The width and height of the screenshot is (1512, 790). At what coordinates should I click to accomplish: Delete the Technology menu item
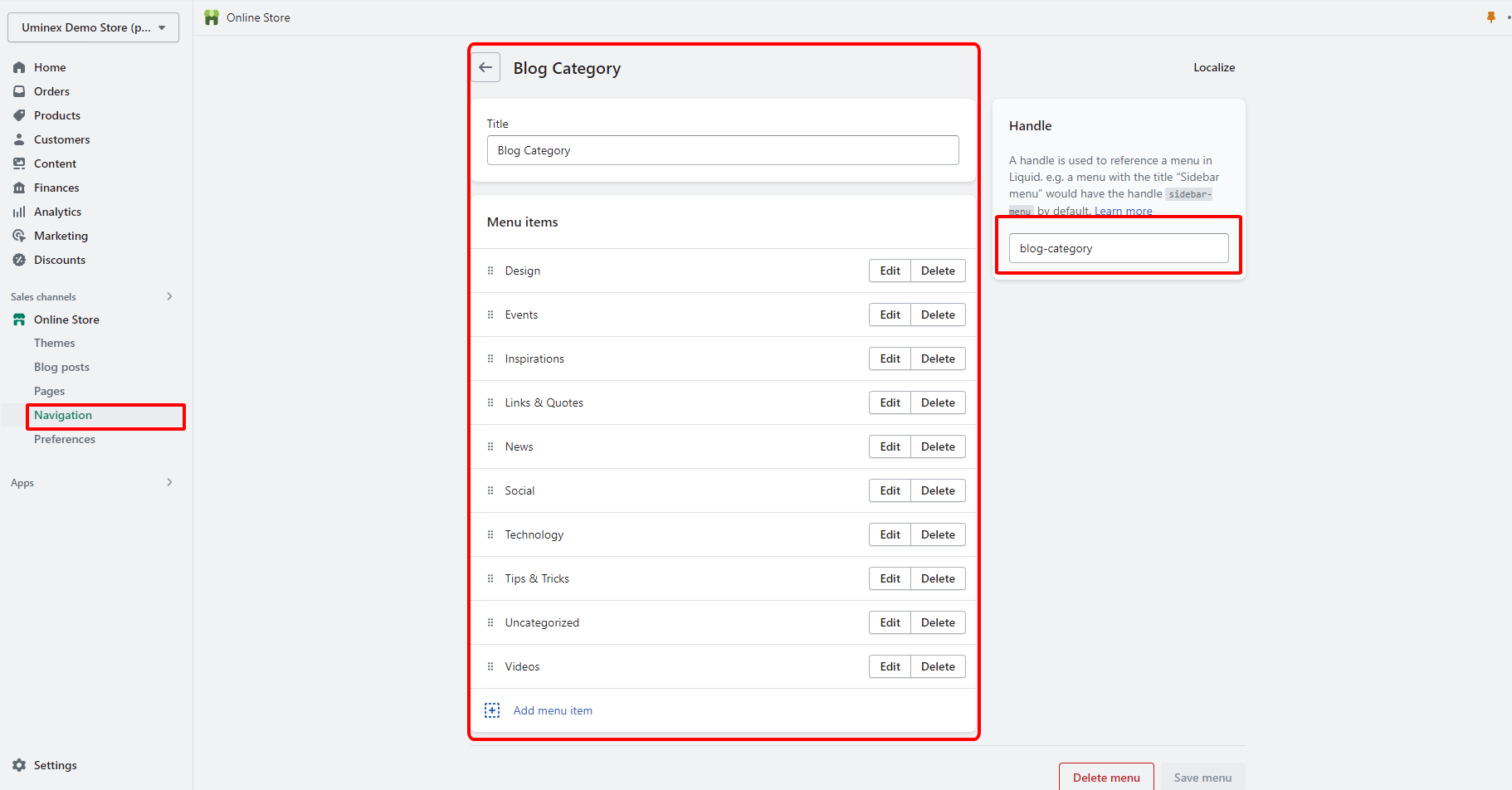click(x=938, y=534)
